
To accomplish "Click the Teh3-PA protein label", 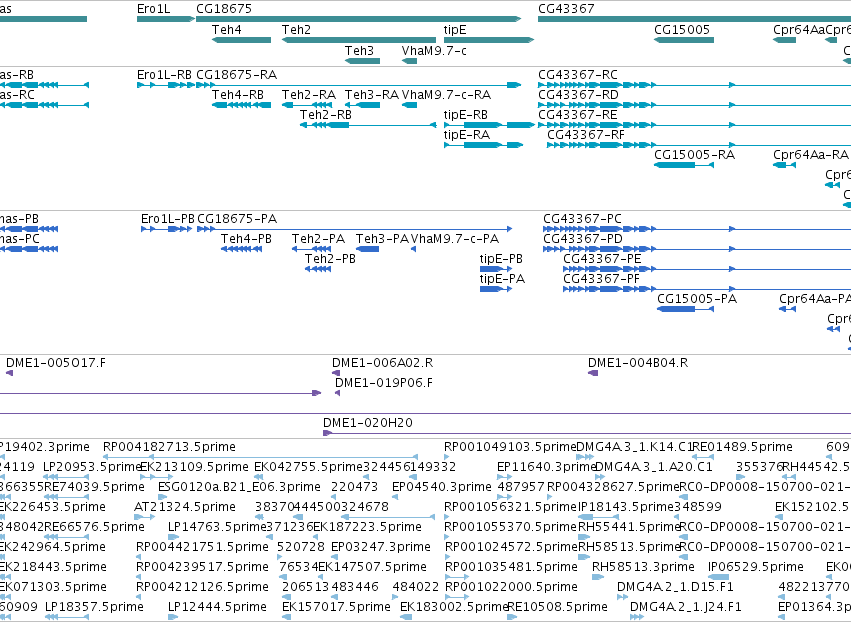I will pos(382,239).
